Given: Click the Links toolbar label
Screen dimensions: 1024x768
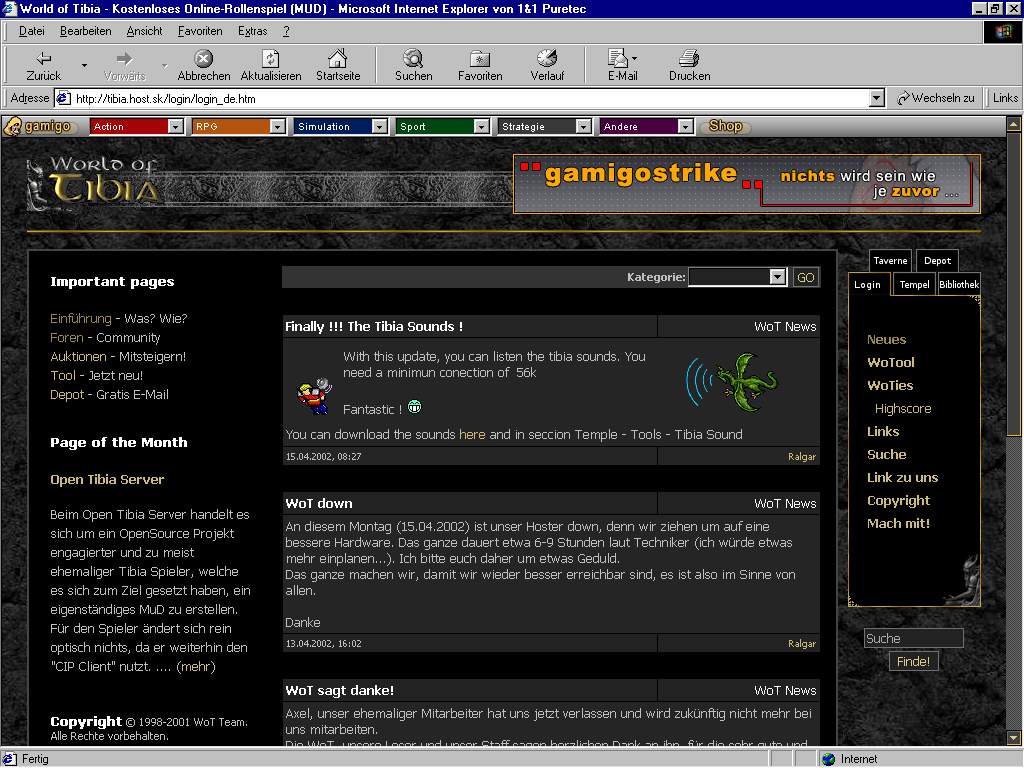Looking at the screenshot, I should click(x=1005, y=98).
